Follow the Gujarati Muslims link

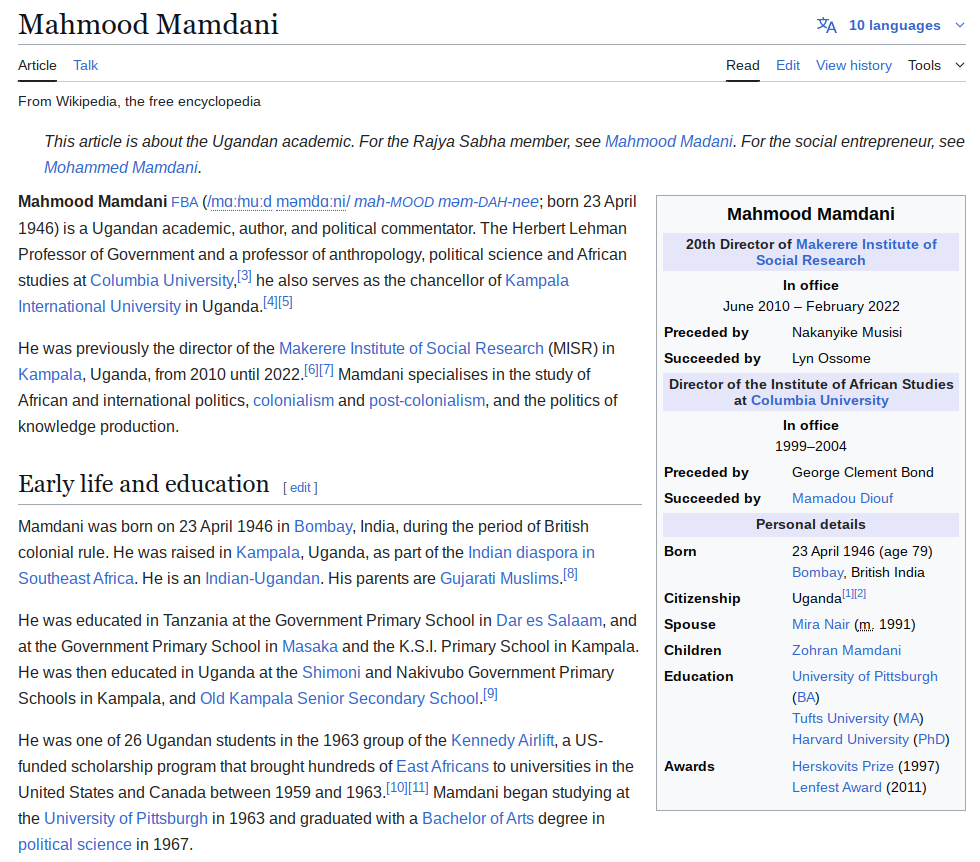(499, 579)
